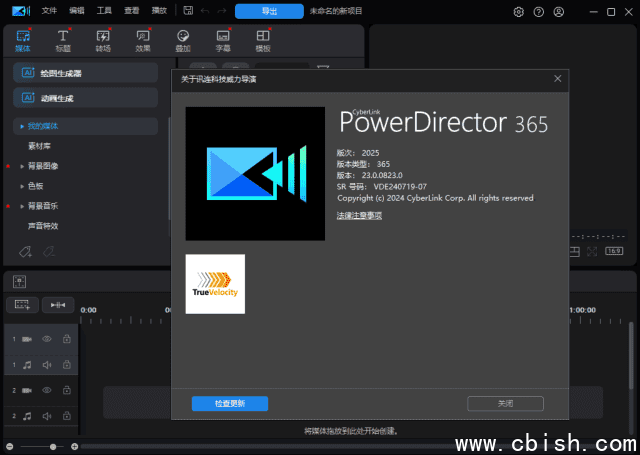640x455 pixels.
Task: Mute audio track 1 speaker icon
Action: [x=46, y=365]
